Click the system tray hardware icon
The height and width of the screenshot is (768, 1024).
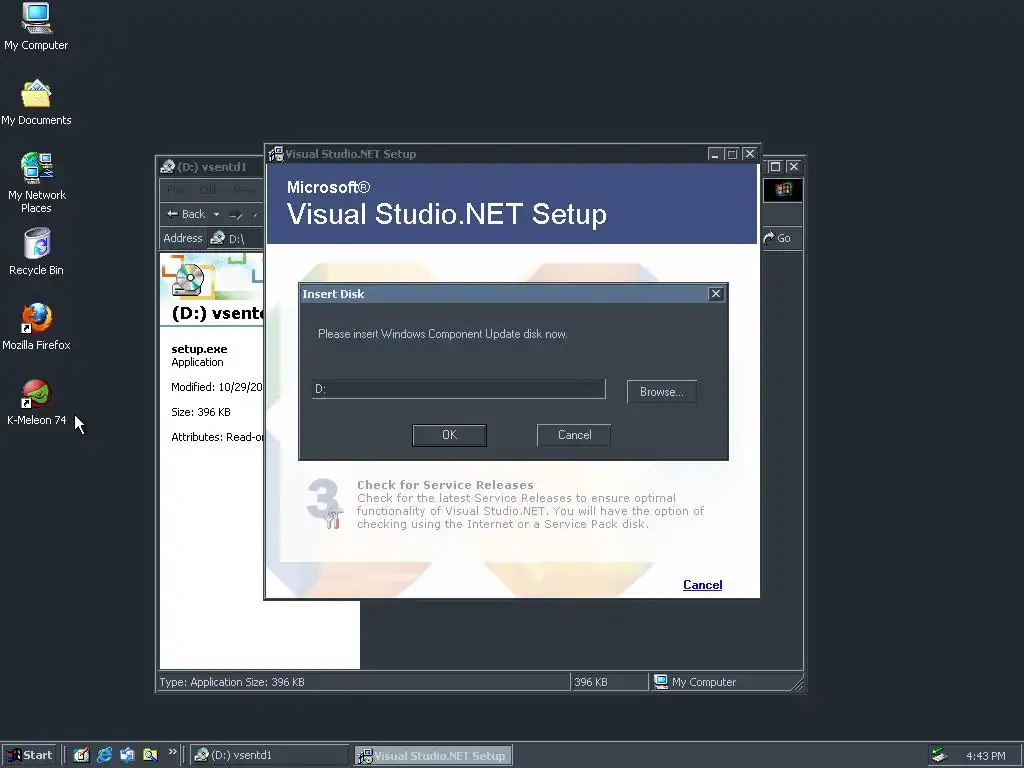point(939,755)
